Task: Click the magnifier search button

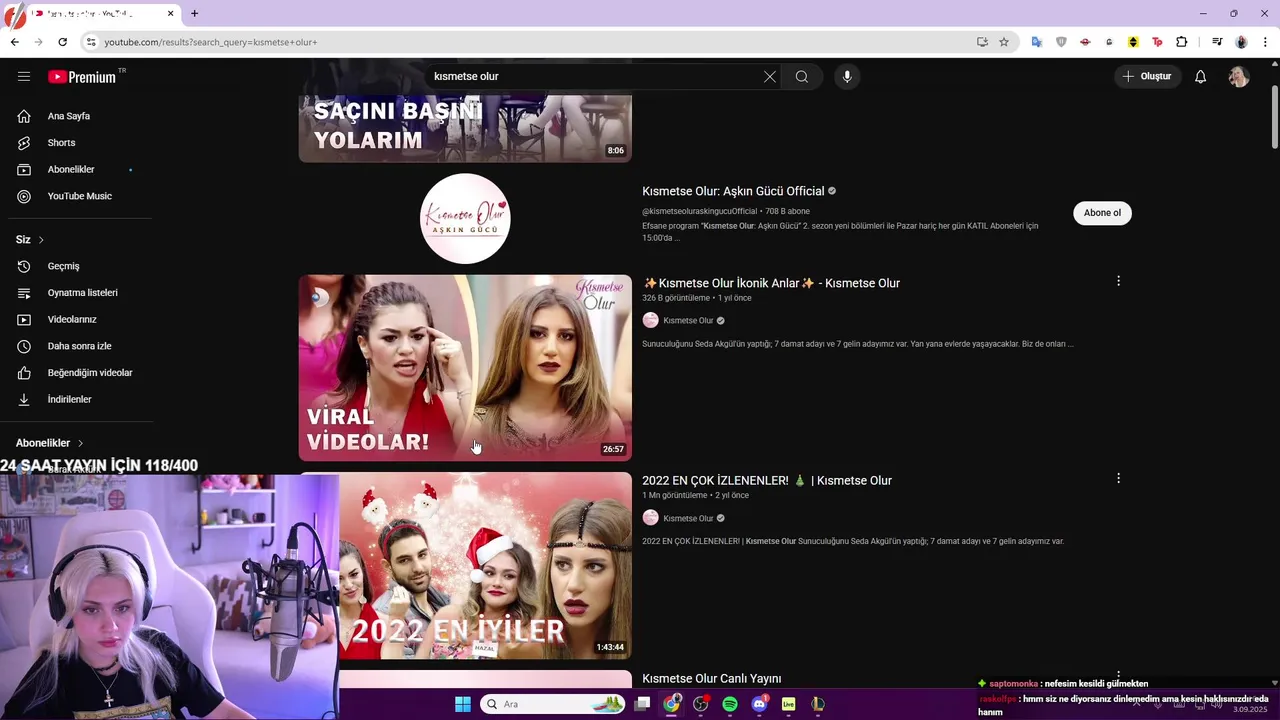Action: [802, 77]
